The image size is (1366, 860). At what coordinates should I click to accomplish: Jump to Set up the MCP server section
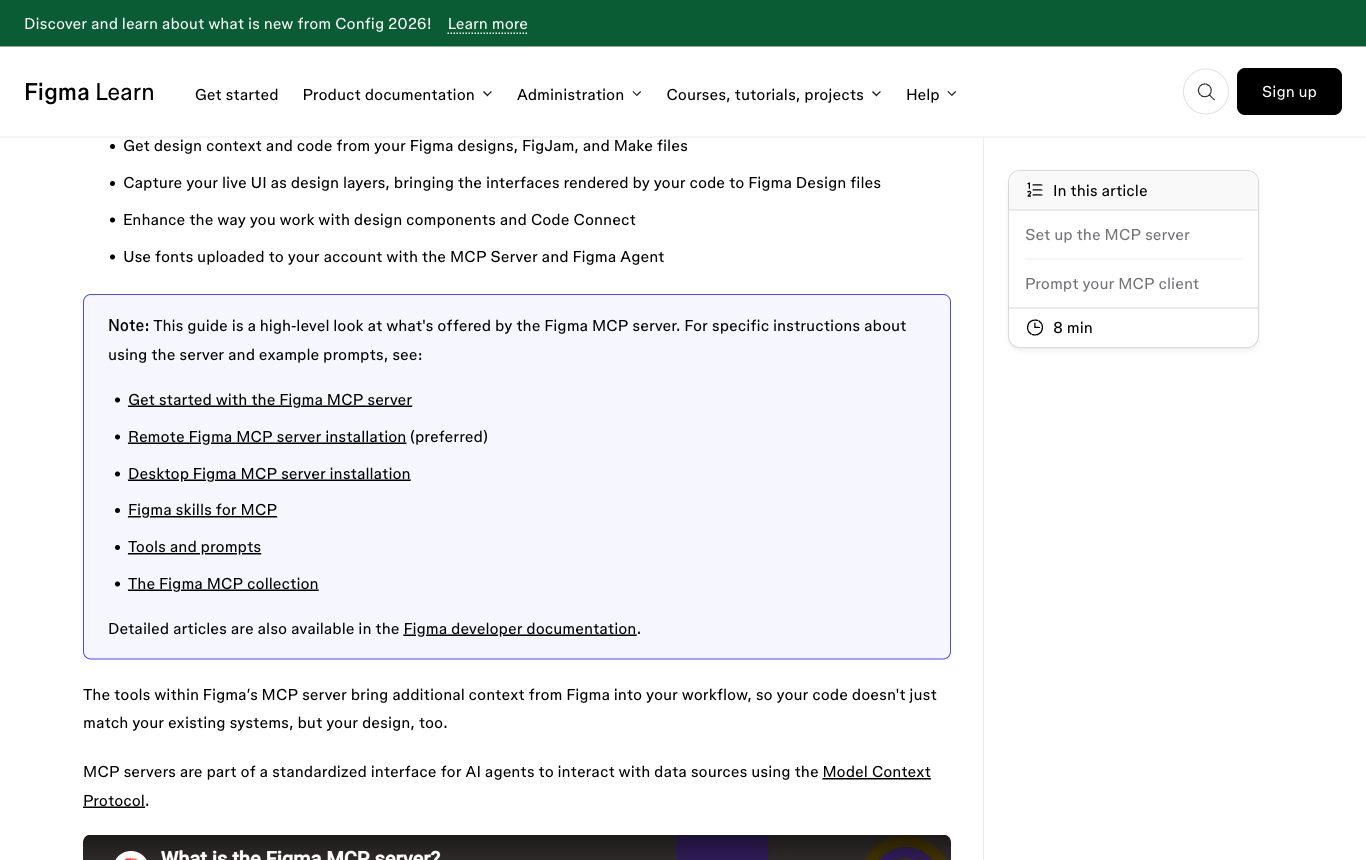(x=1107, y=235)
